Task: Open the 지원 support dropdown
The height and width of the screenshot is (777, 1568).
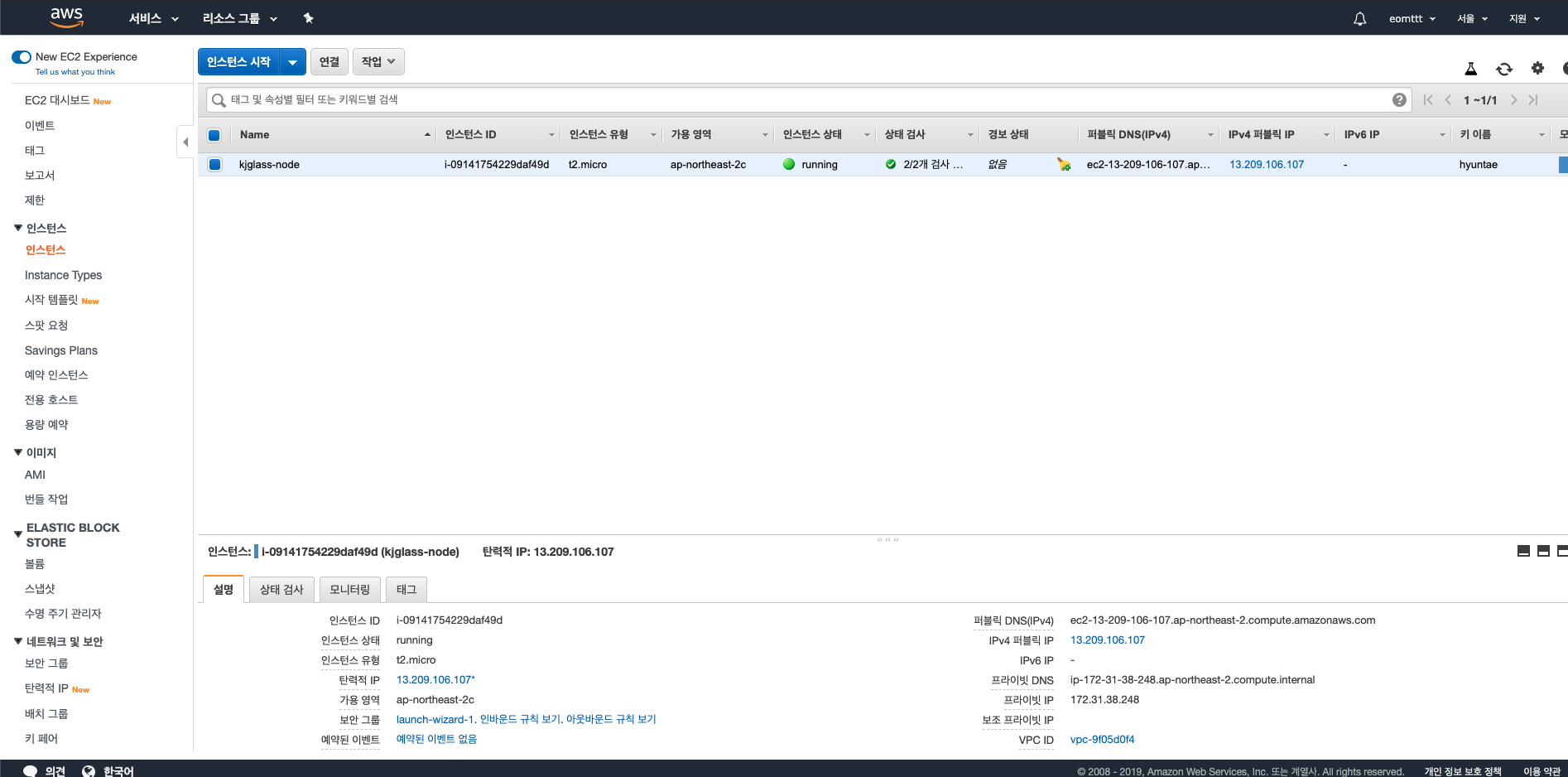Action: point(1524,18)
